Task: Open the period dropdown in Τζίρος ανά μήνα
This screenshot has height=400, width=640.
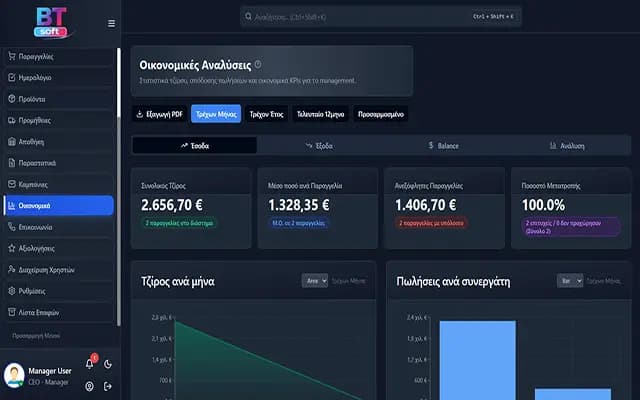Action: [315, 281]
